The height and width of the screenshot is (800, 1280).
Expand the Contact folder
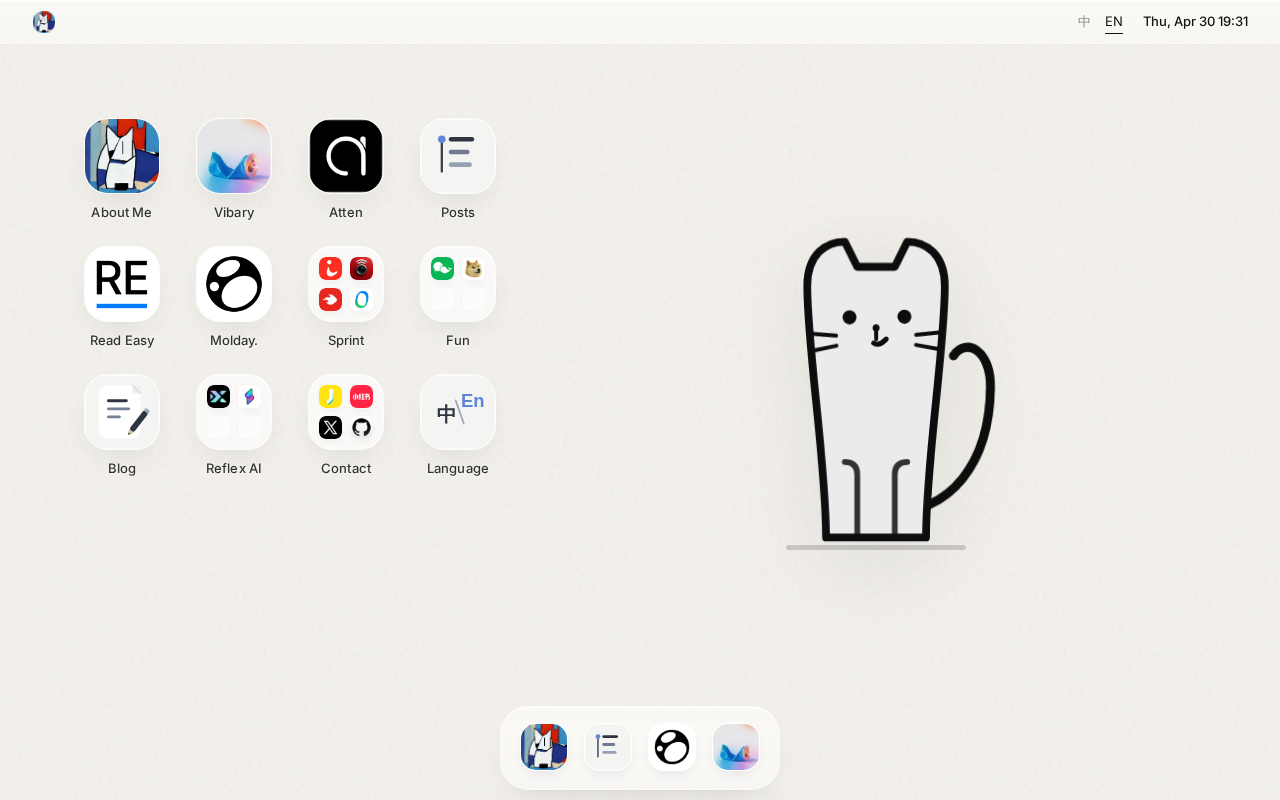pos(346,412)
